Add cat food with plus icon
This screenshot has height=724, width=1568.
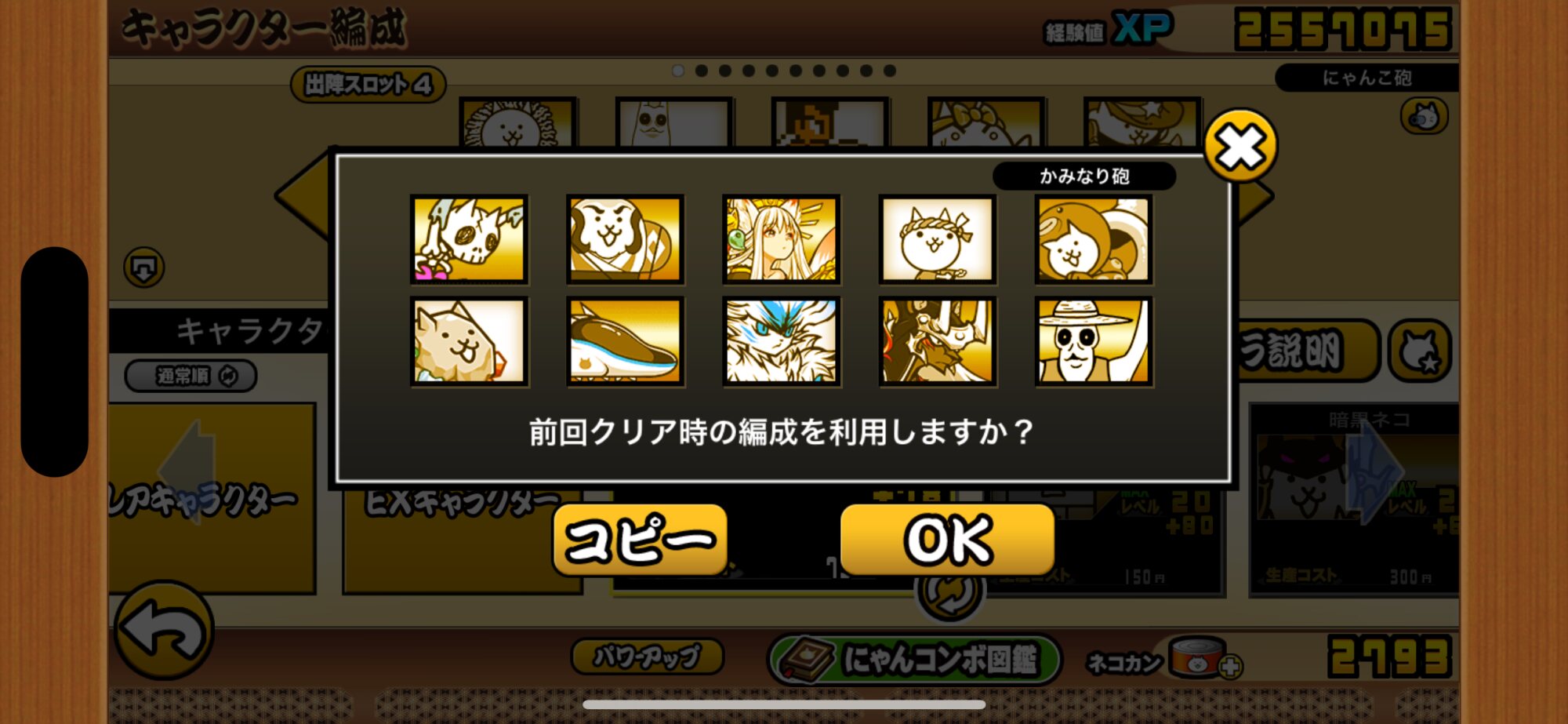(x=1231, y=667)
